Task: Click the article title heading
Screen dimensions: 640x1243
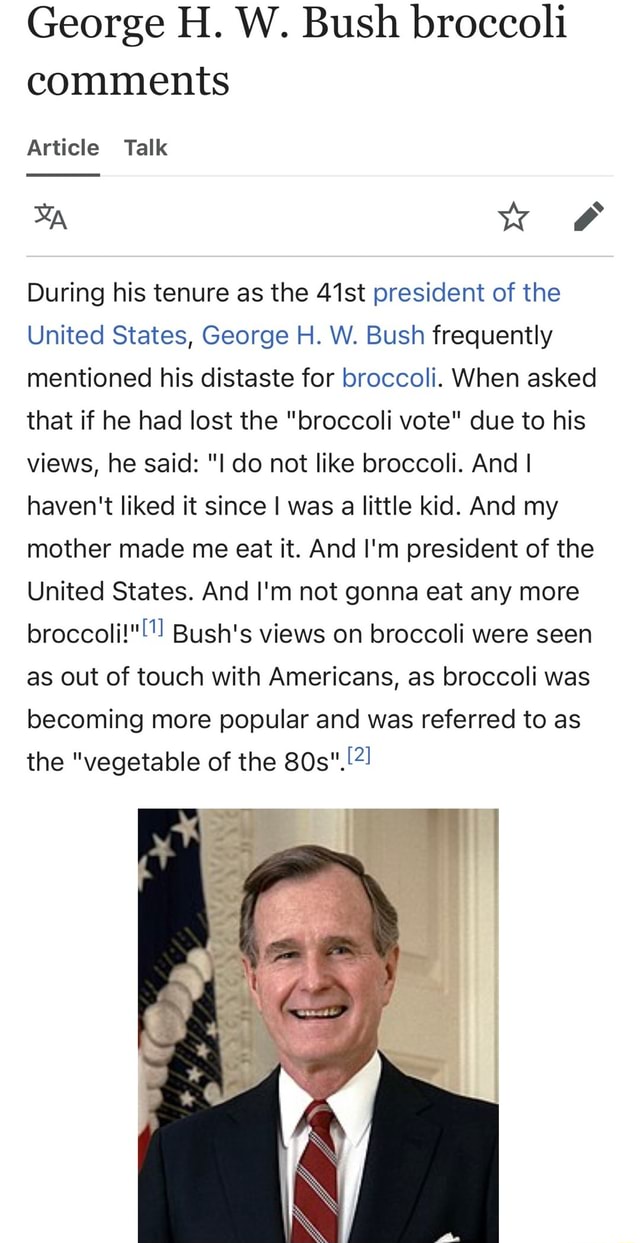Action: (298, 52)
